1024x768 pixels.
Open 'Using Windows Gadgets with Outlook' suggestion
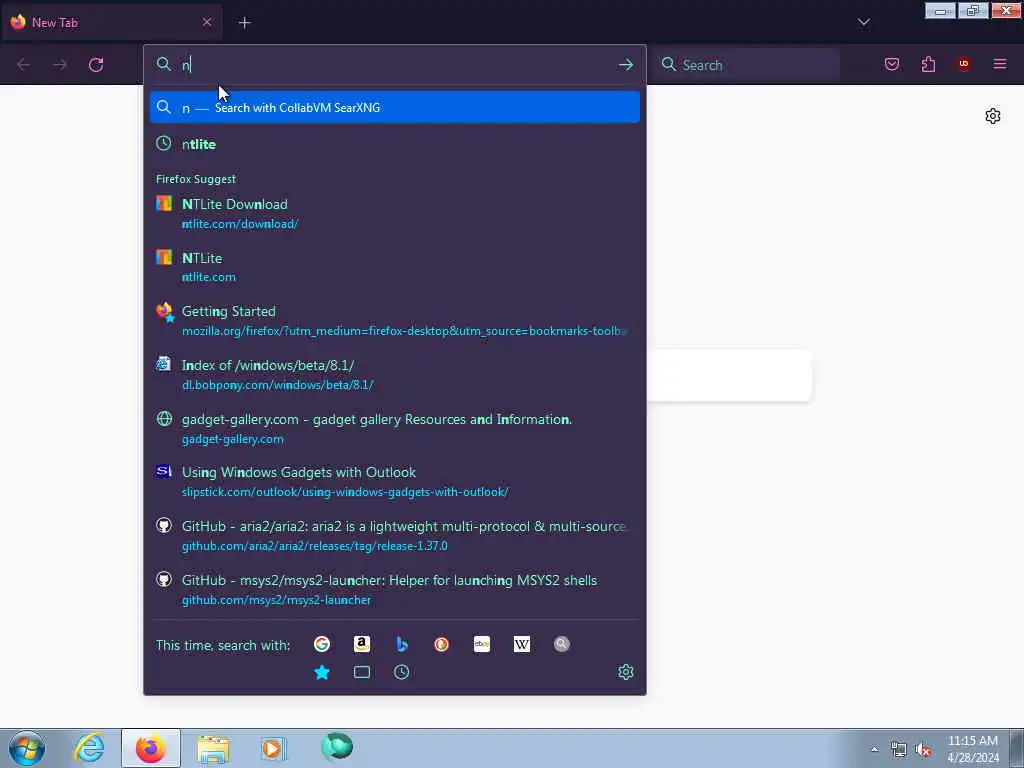coord(394,482)
